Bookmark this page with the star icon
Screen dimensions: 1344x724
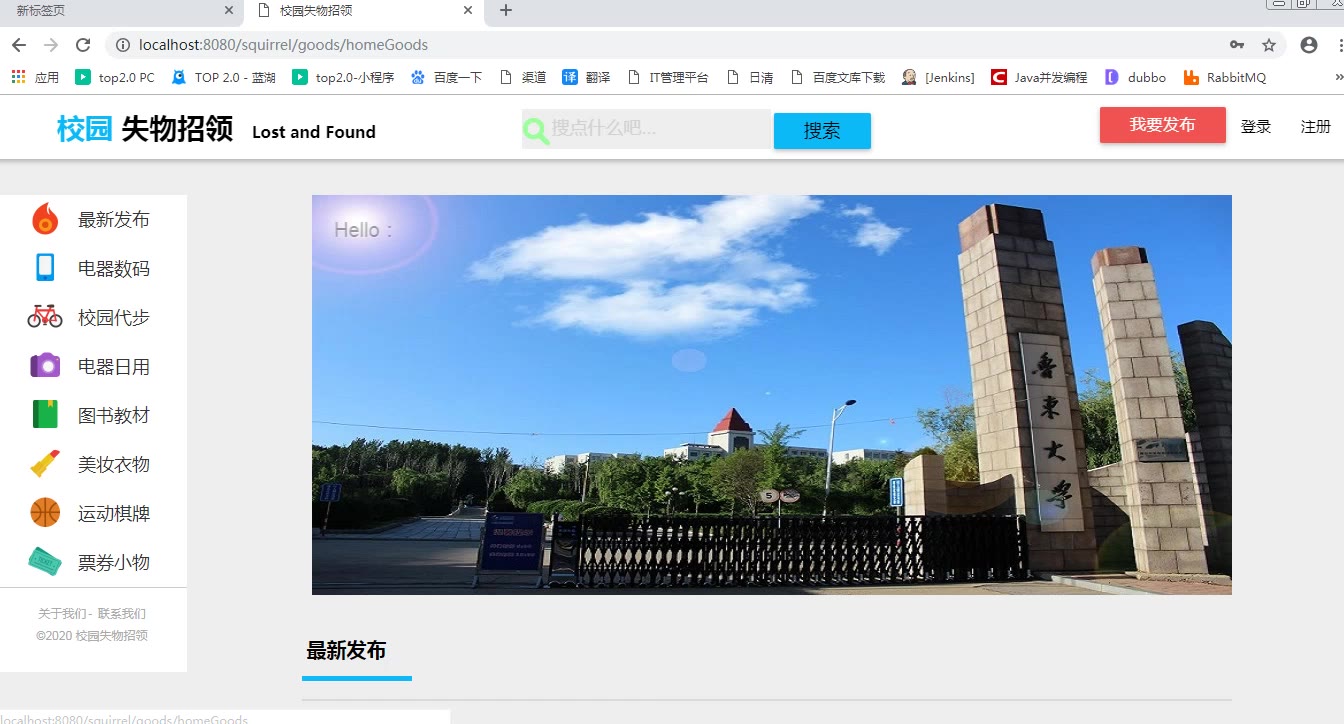(x=1269, y=45)
